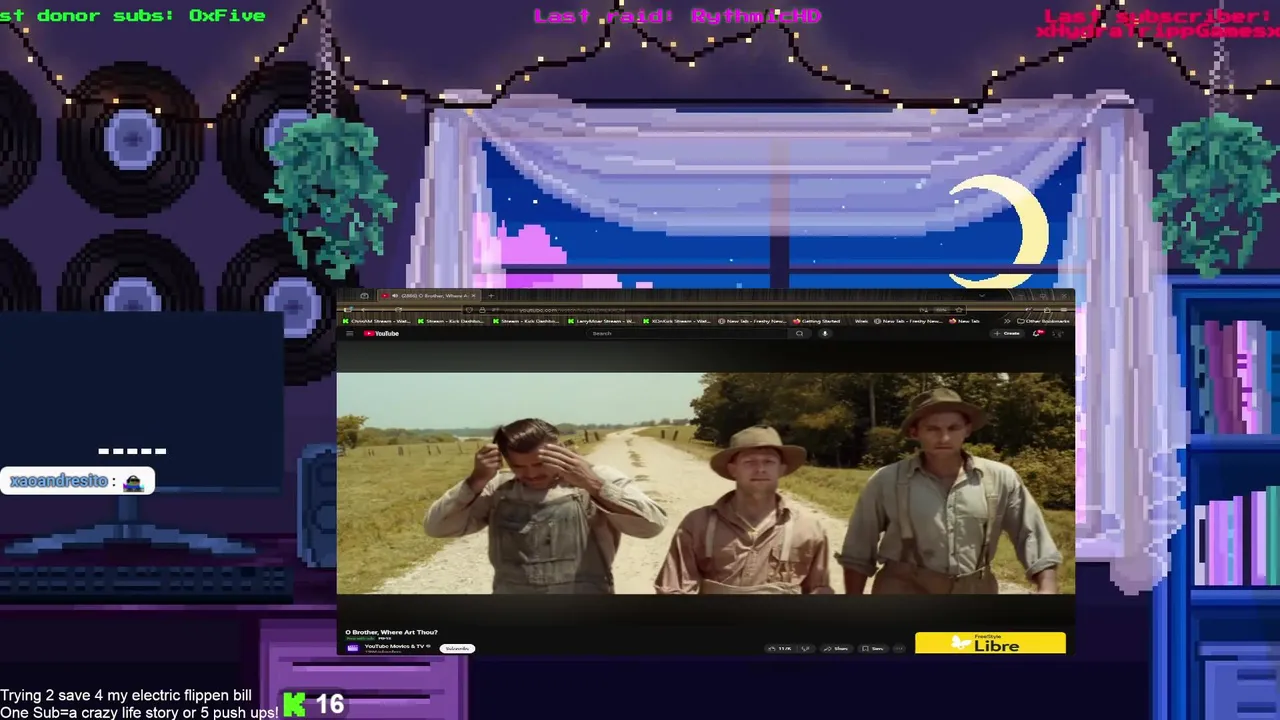The width and height of the screenshot is (1280, 720).
Task: Open the more actions ellipsis under the video
Action: tap(898, 649)
